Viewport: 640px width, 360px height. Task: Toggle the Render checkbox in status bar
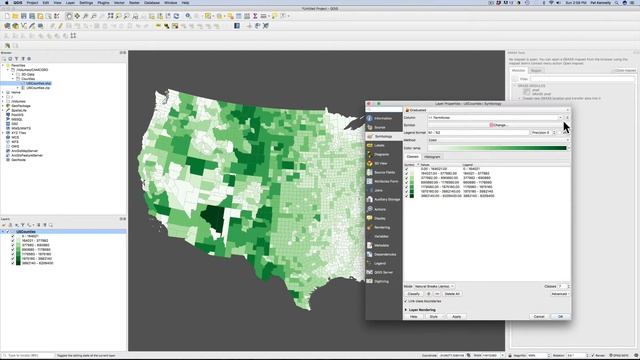[593, 356]
